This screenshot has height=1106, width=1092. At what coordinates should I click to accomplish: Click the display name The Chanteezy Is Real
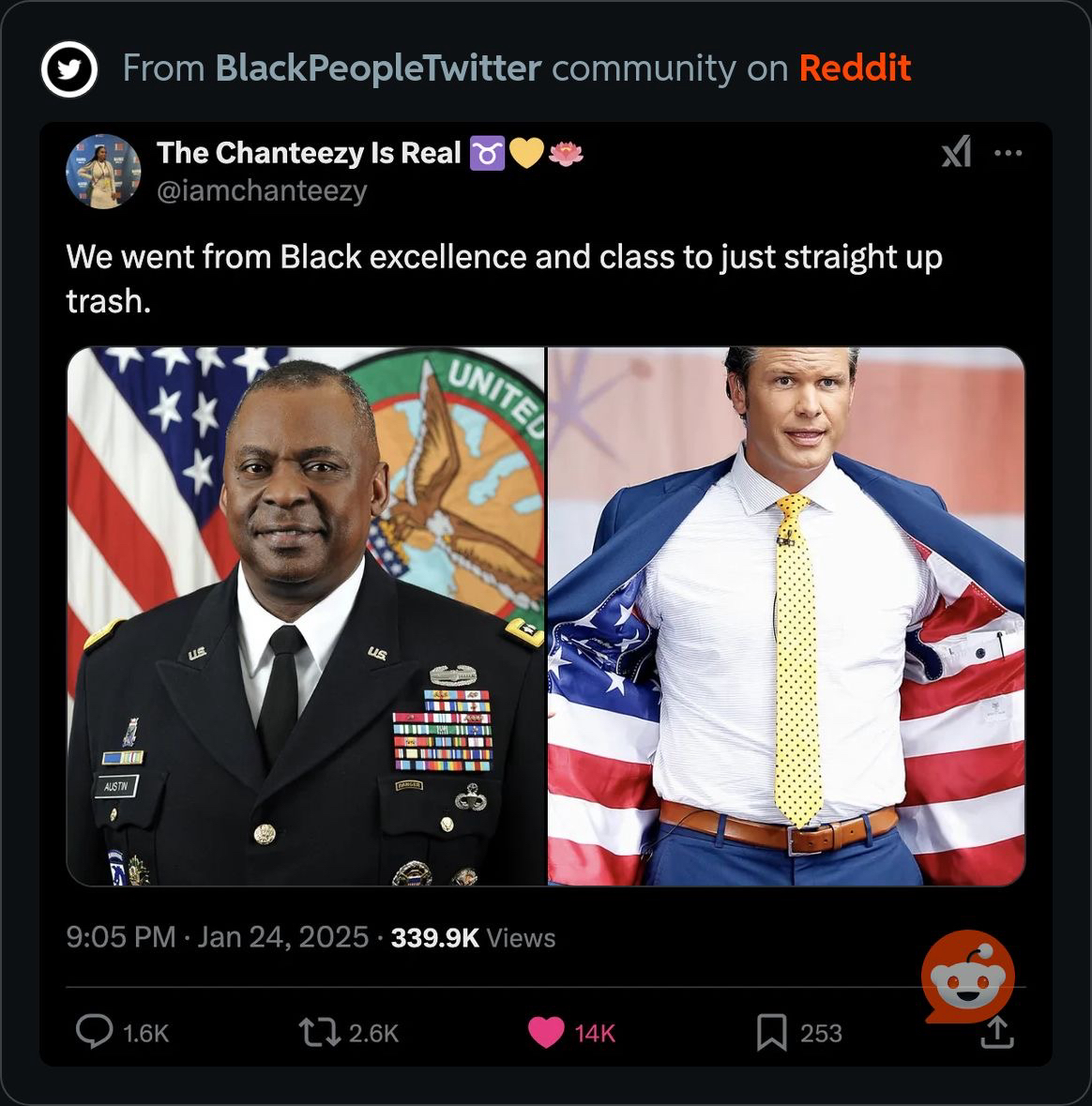(x=309, y=153)
